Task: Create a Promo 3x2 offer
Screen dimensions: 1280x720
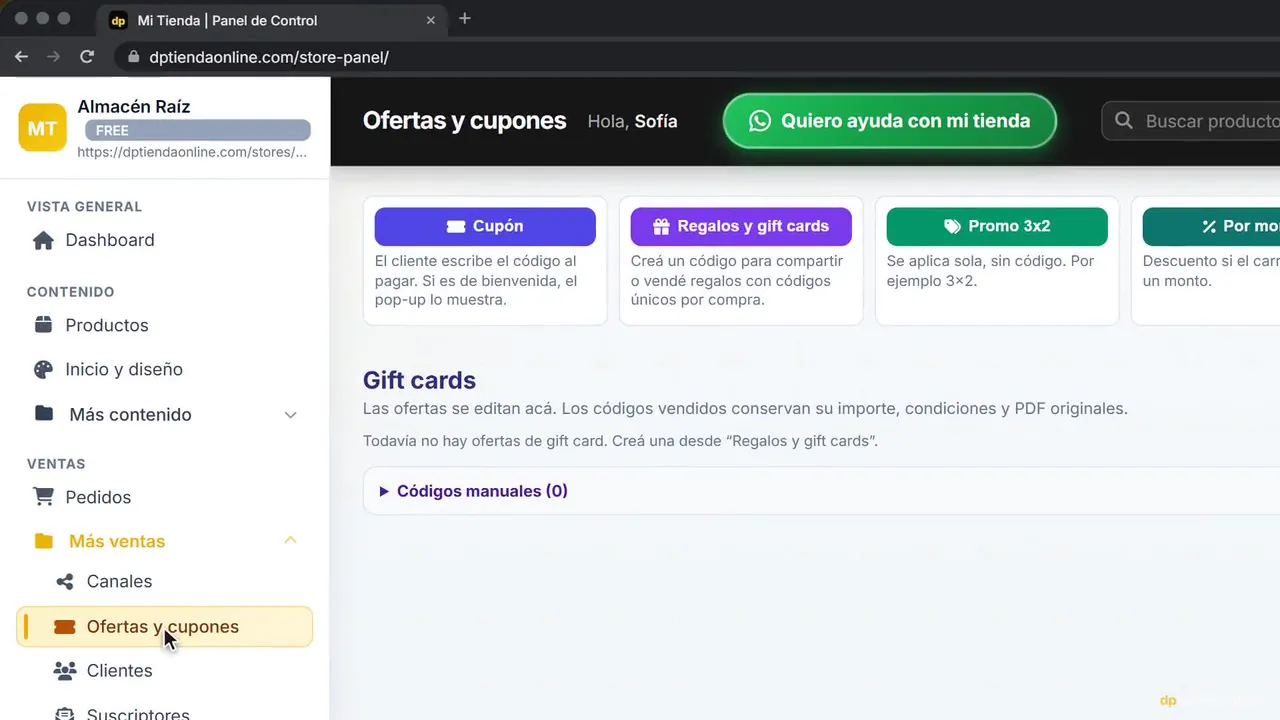Action: pyautogui.click(x=997, y=226)
